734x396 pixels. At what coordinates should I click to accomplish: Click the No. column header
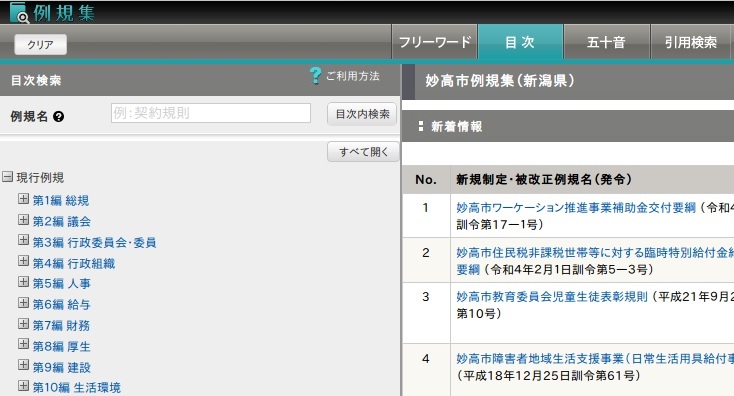(426, 180)
